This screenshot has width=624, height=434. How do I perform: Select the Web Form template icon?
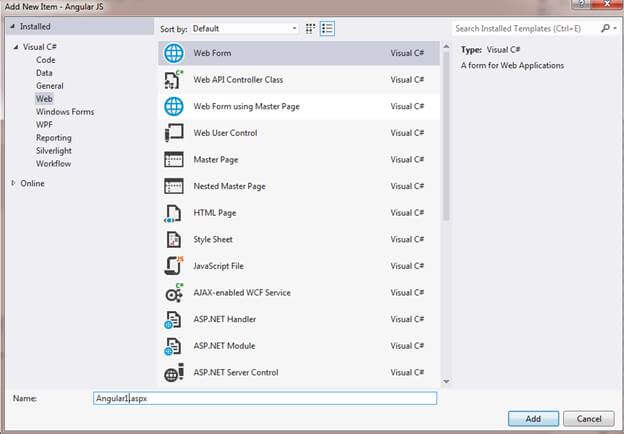pyautogui.click(x=174, y=53)
